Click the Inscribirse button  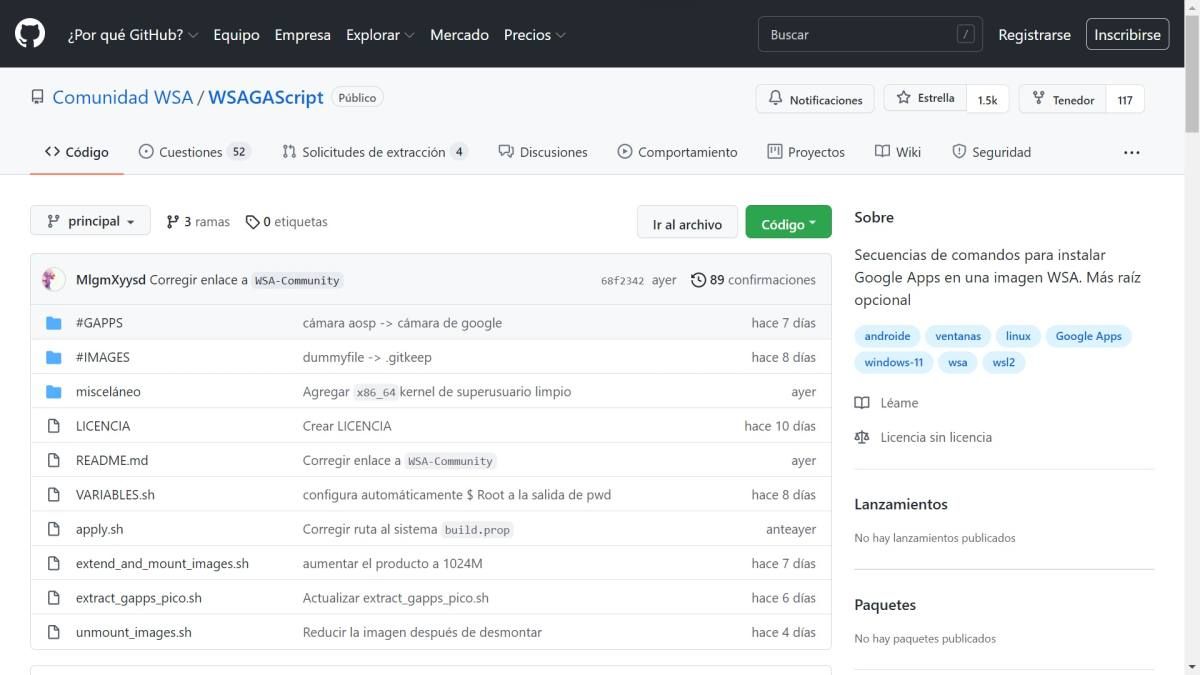click(x=1127, y=34)
